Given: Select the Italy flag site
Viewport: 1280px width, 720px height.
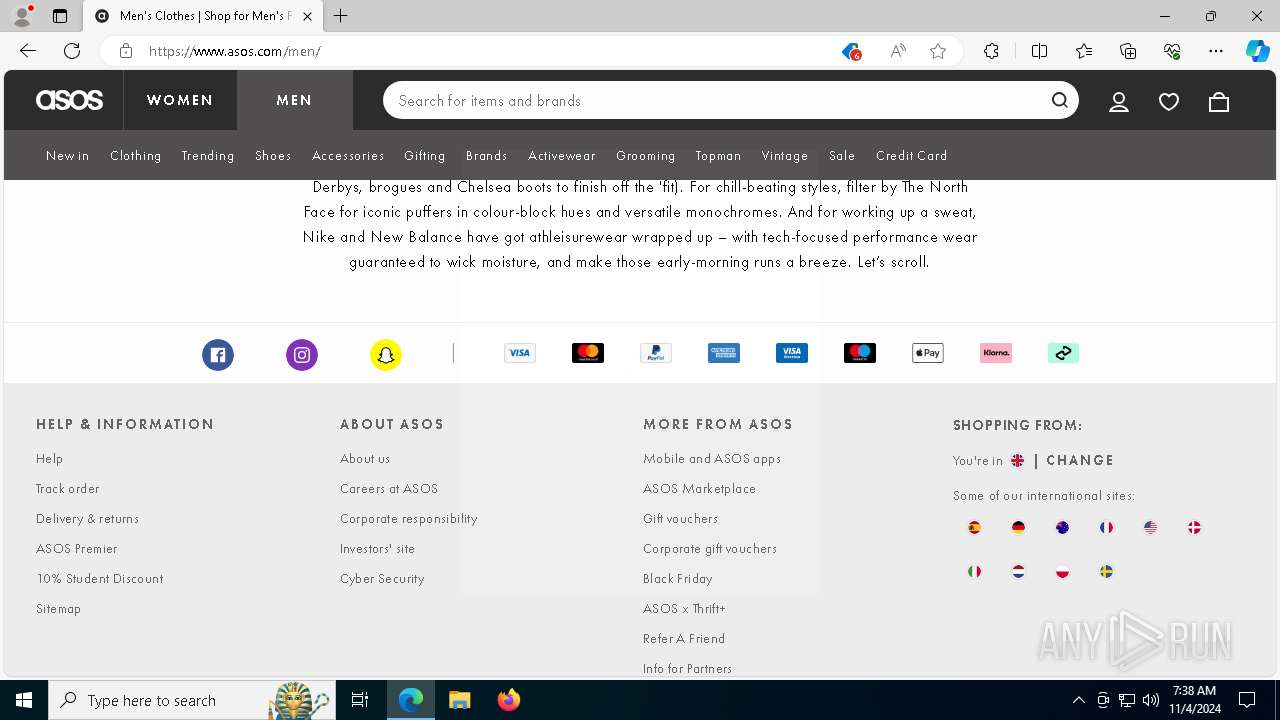Looking at the screenshot, I should coord(974,572).
